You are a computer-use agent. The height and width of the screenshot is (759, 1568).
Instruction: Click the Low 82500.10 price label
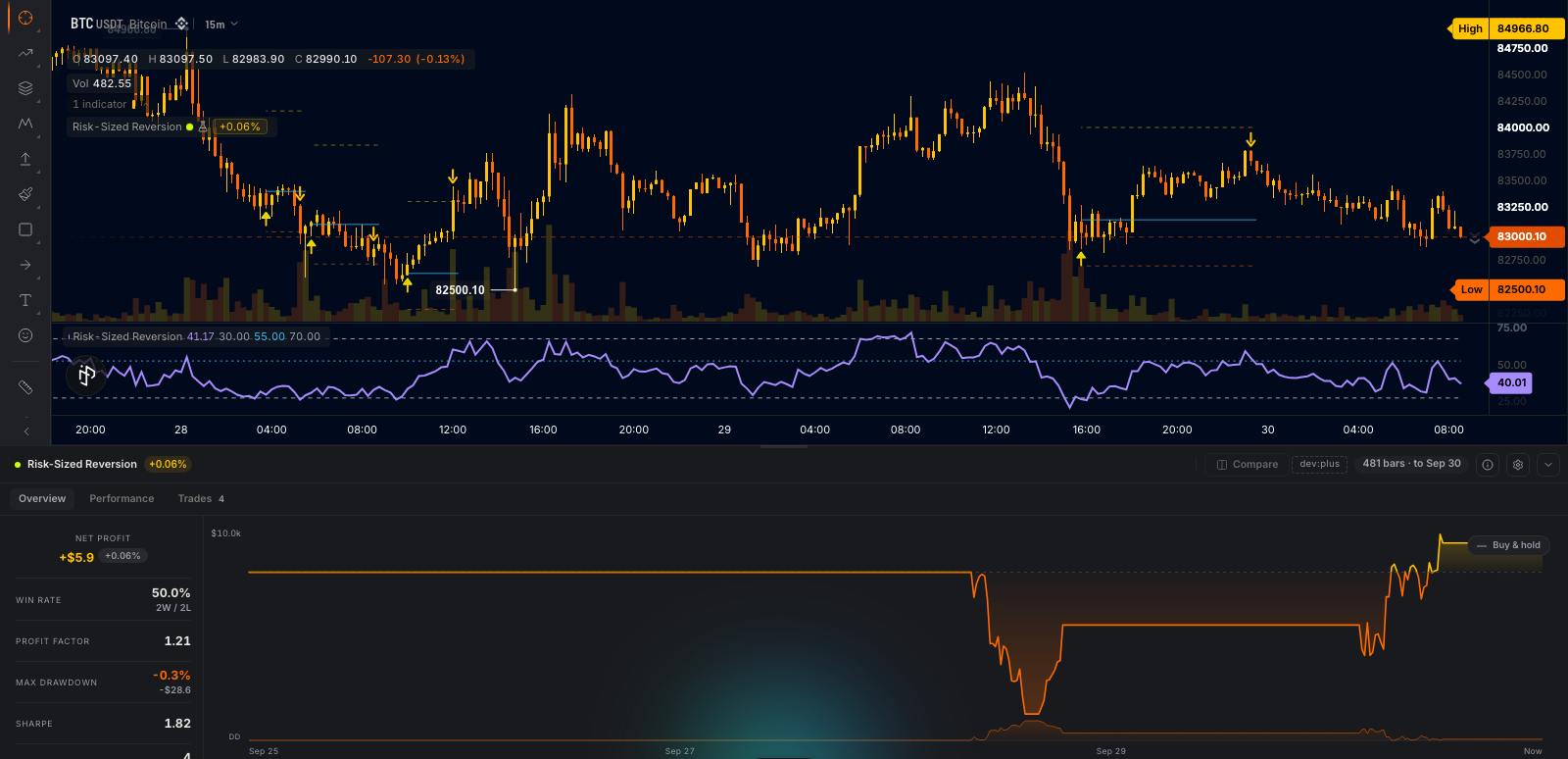1507,289
